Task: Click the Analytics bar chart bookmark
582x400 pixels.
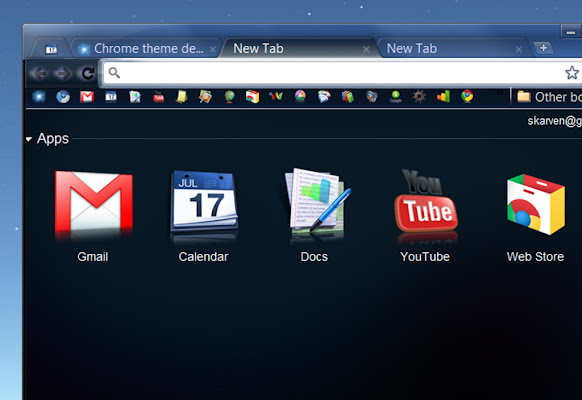Action: pyautogui.click(x=444, y=97)
